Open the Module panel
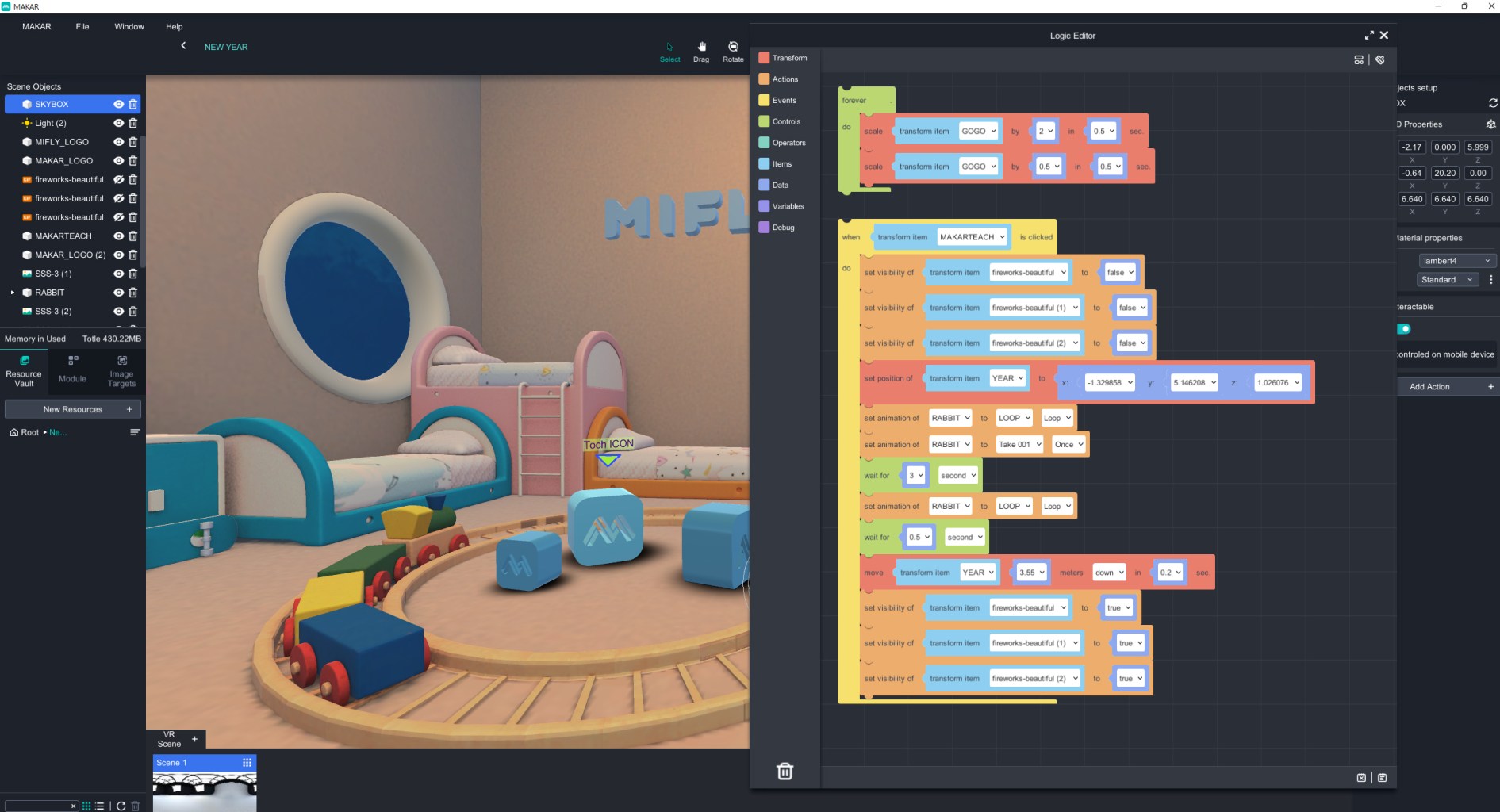Screen dimensions: 1500x812 pos(72,371)
